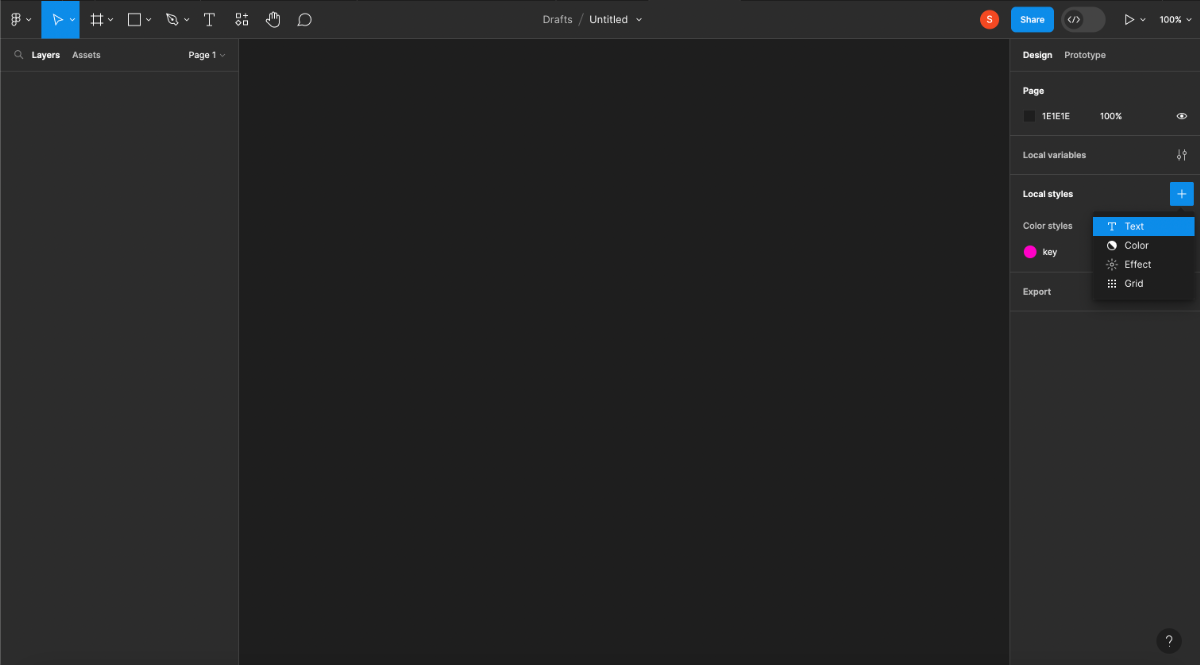Choose Text from the style menu
Screen dimensions: 1200x665
(1144, 226)
